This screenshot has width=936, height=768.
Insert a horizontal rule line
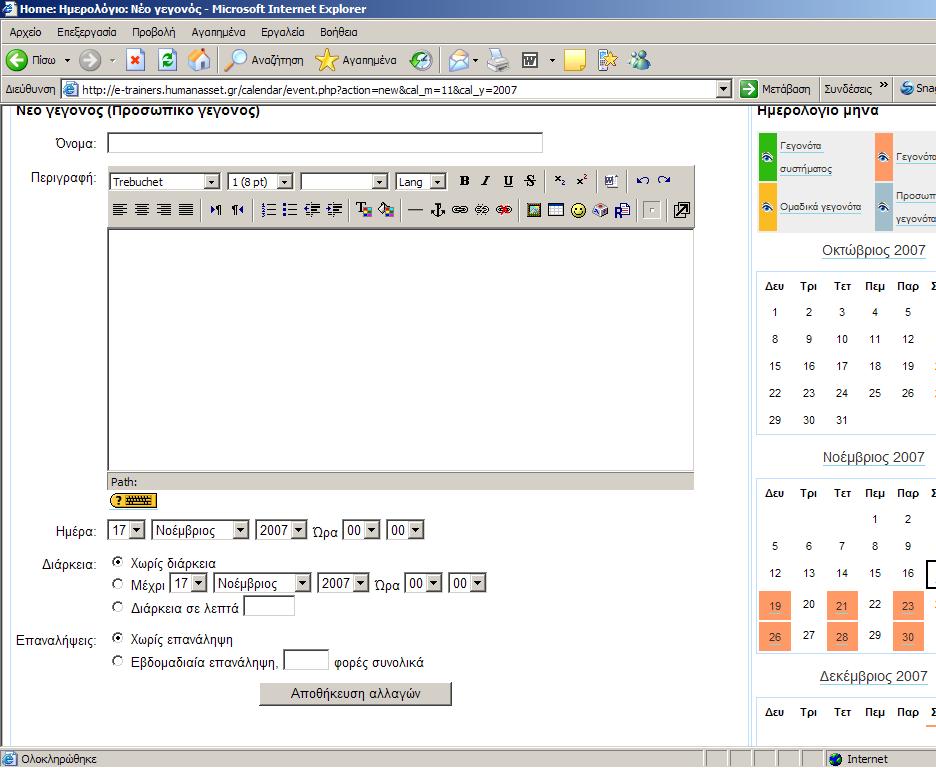point(415,209)
